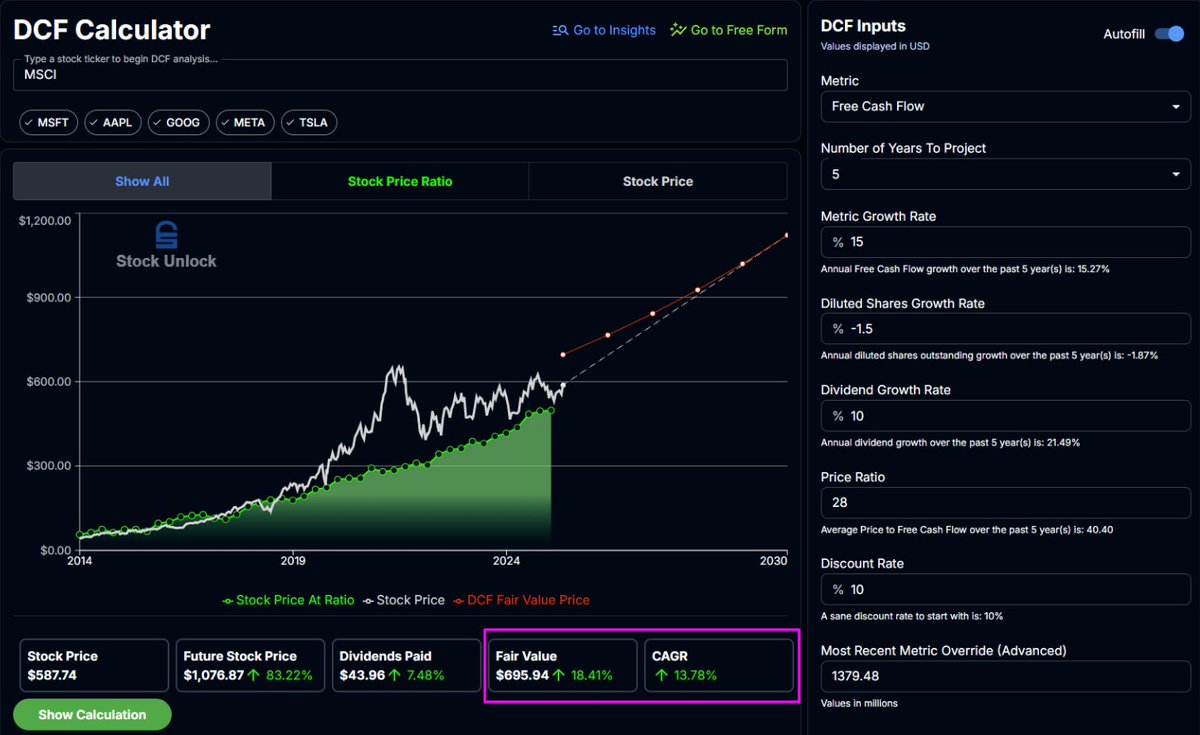
Task: Click the 40.40 average price ratio hint
Action: click(x=967, y=529)
